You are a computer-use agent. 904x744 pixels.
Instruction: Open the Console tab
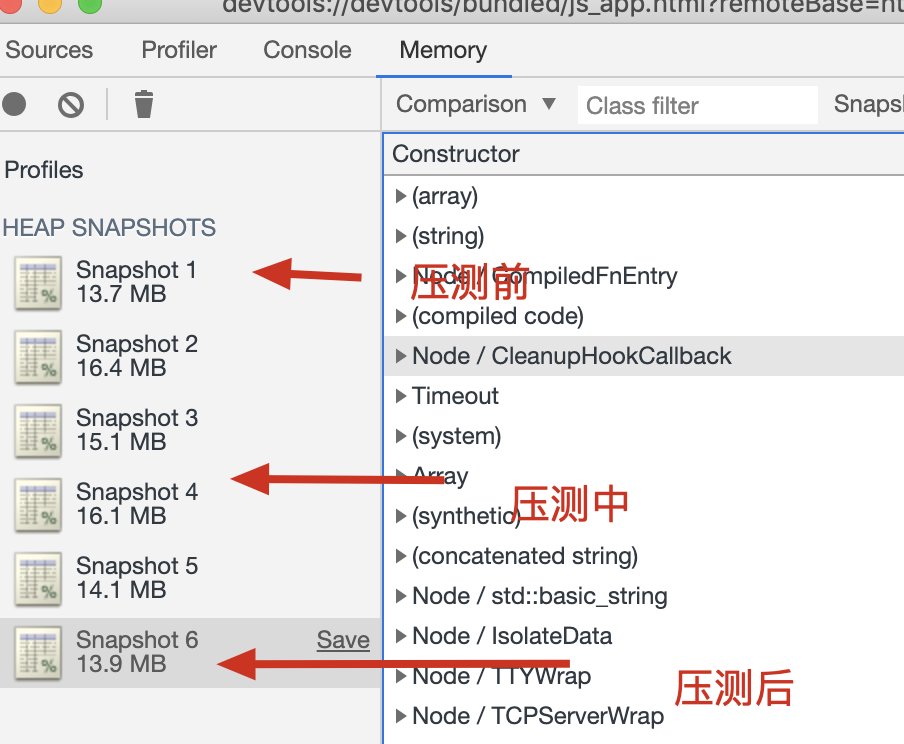(x=307, y=50)
